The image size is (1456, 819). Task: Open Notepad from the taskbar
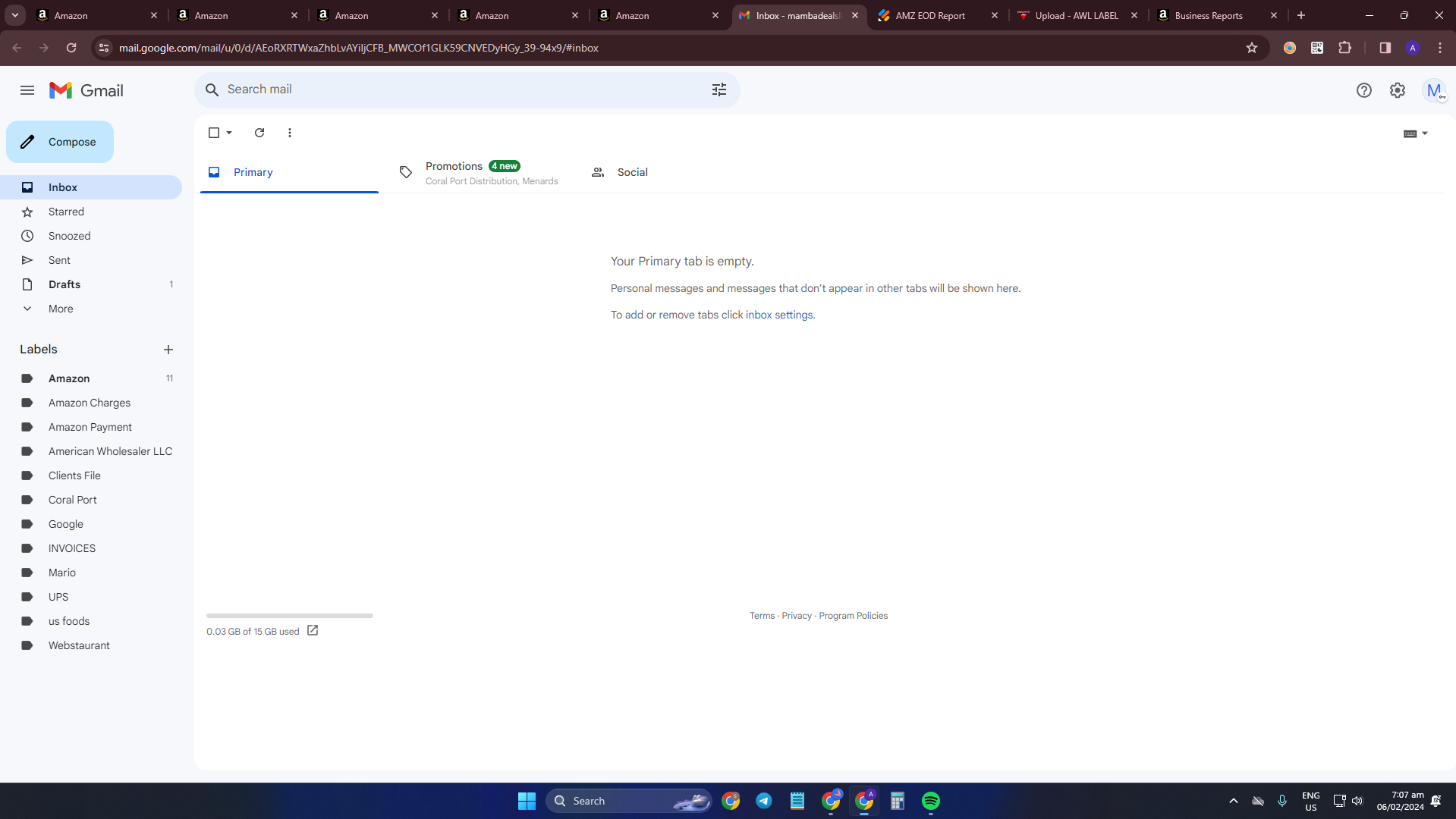point(797,801)
